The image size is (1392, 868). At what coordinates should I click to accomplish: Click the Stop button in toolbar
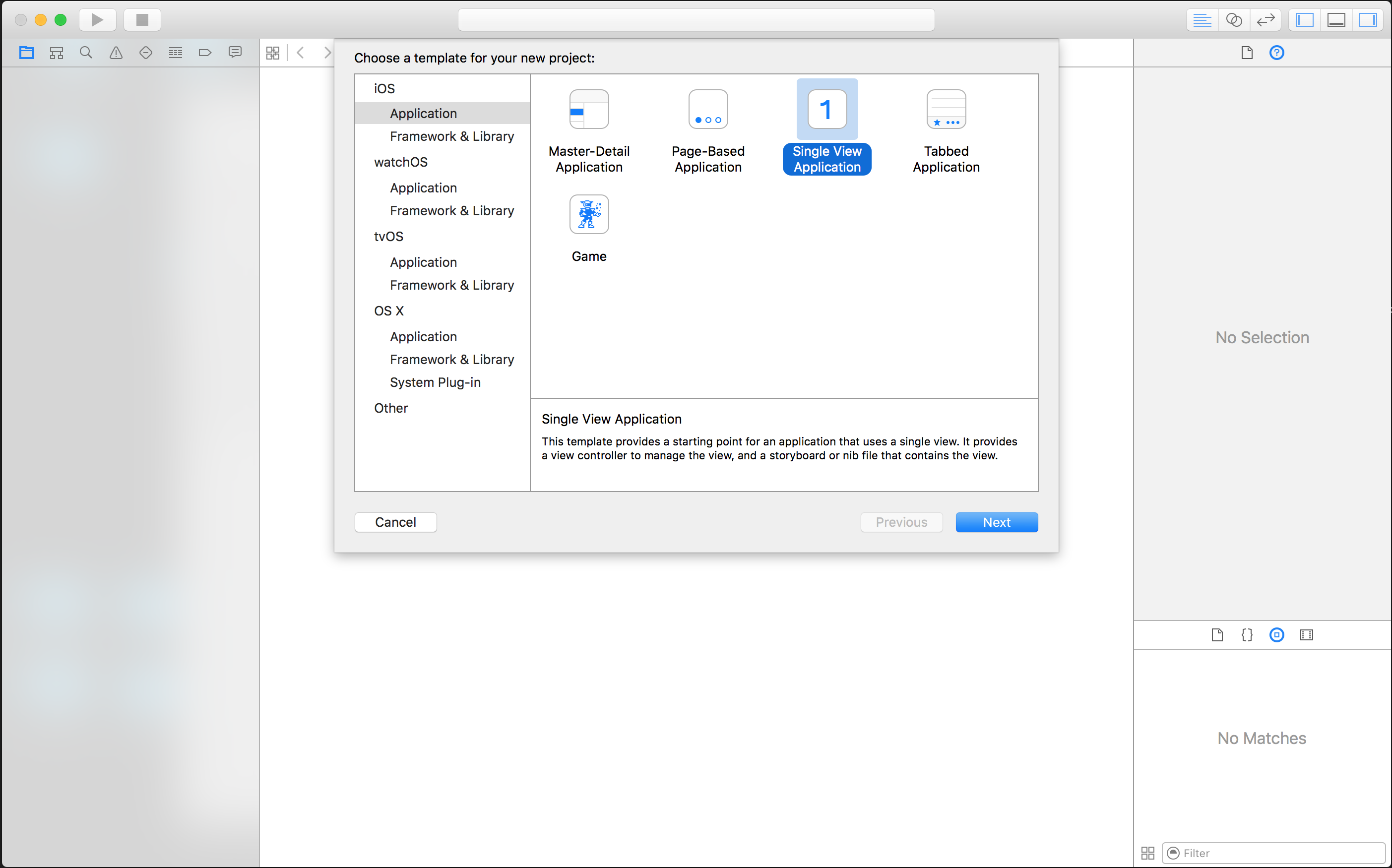142,20
